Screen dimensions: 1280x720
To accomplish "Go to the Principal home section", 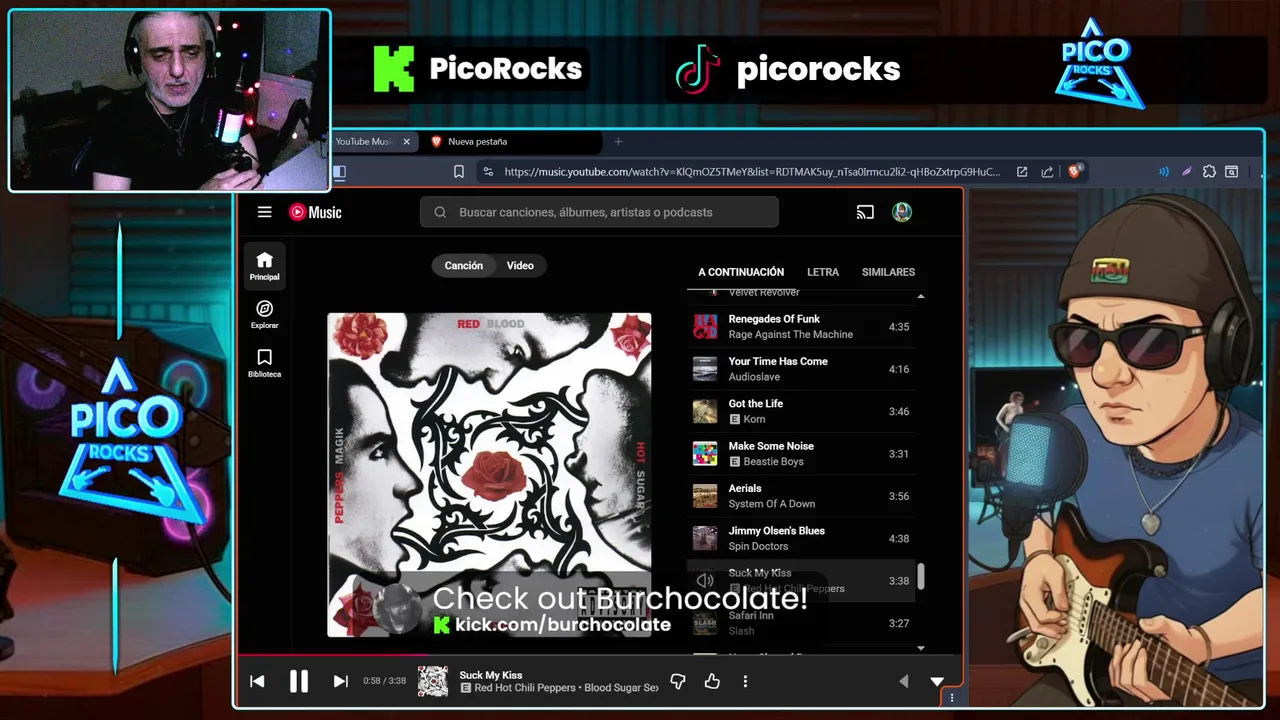I will point(265,266).
